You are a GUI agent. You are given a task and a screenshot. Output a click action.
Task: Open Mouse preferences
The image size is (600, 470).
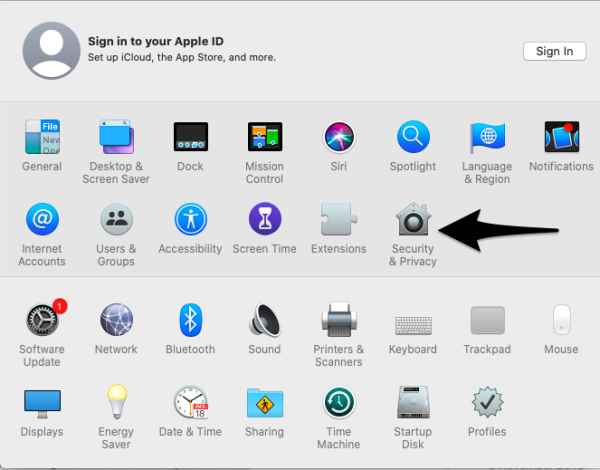pos(562,320)
